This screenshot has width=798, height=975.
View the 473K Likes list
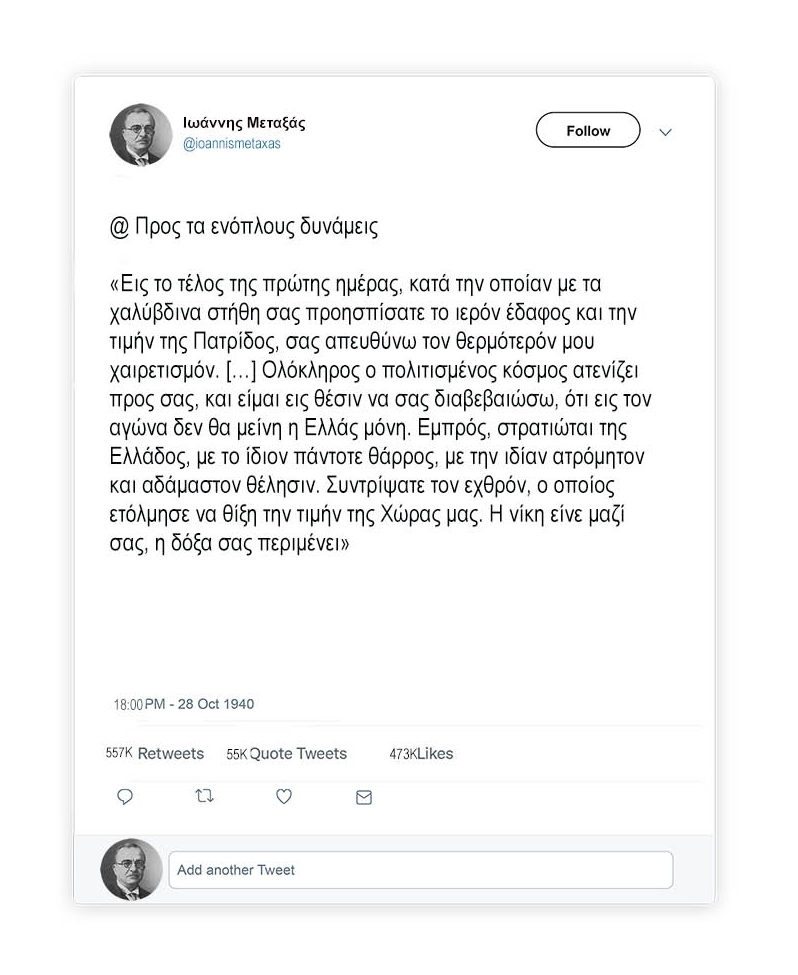(421, 754)
